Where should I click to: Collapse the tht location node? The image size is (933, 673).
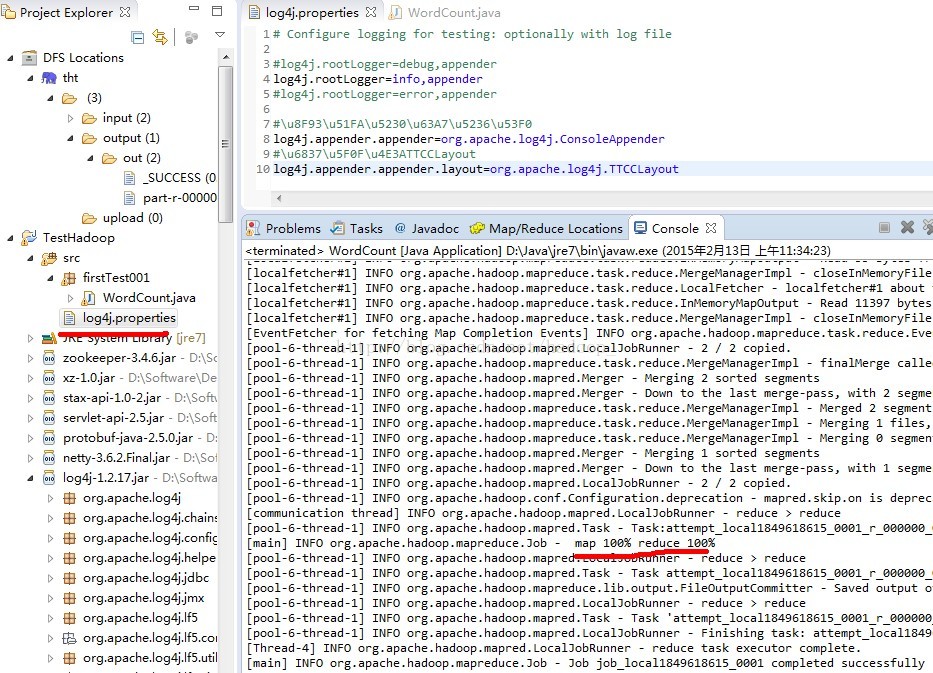click(x=30, y=78)
